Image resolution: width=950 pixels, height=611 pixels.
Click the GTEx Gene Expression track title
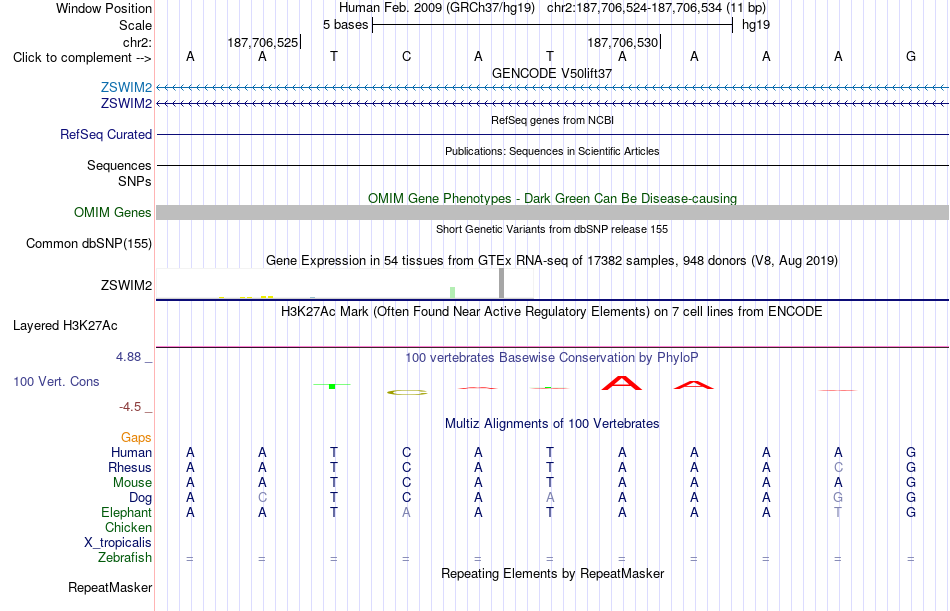(x=552, y=261)
